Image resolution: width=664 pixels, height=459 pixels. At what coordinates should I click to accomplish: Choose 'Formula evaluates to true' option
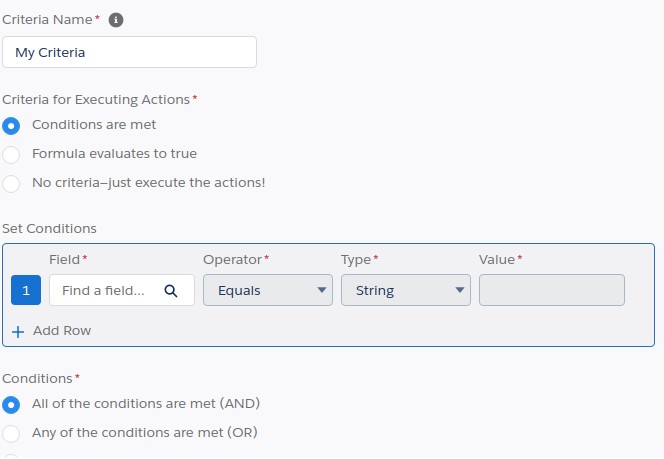click(11, 155)
